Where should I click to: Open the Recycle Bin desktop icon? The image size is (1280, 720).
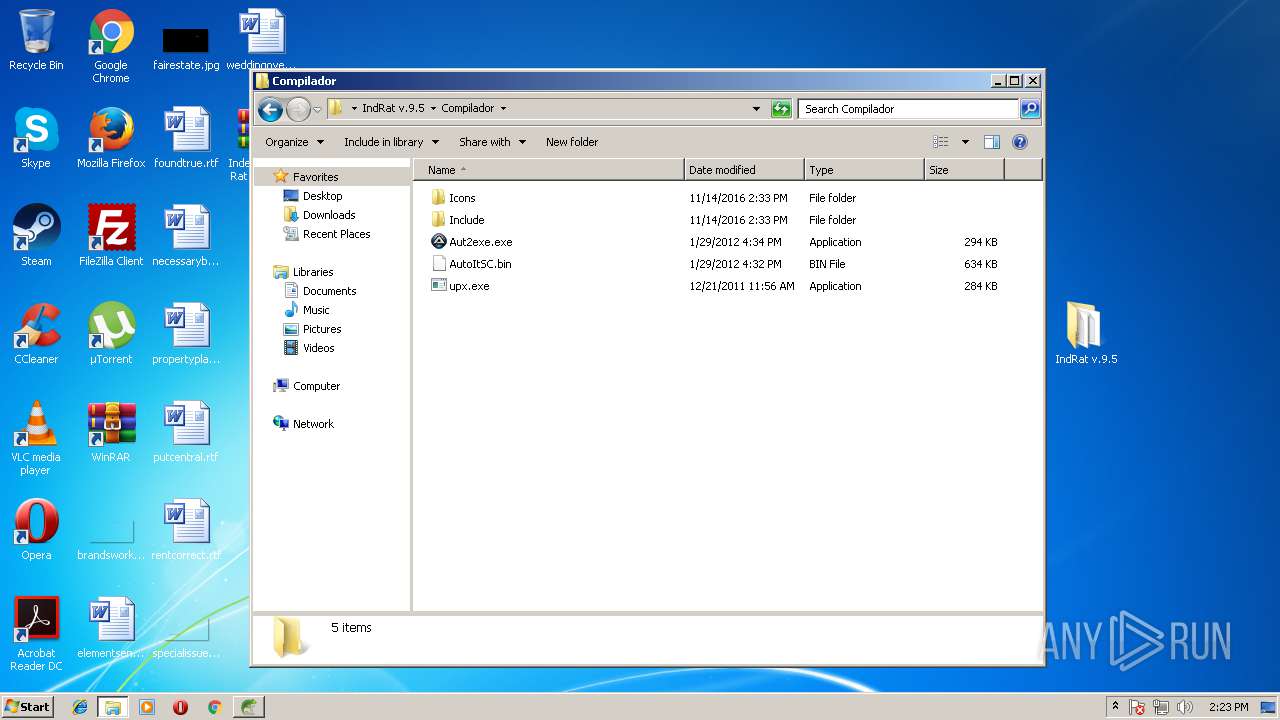click(36, 40)
